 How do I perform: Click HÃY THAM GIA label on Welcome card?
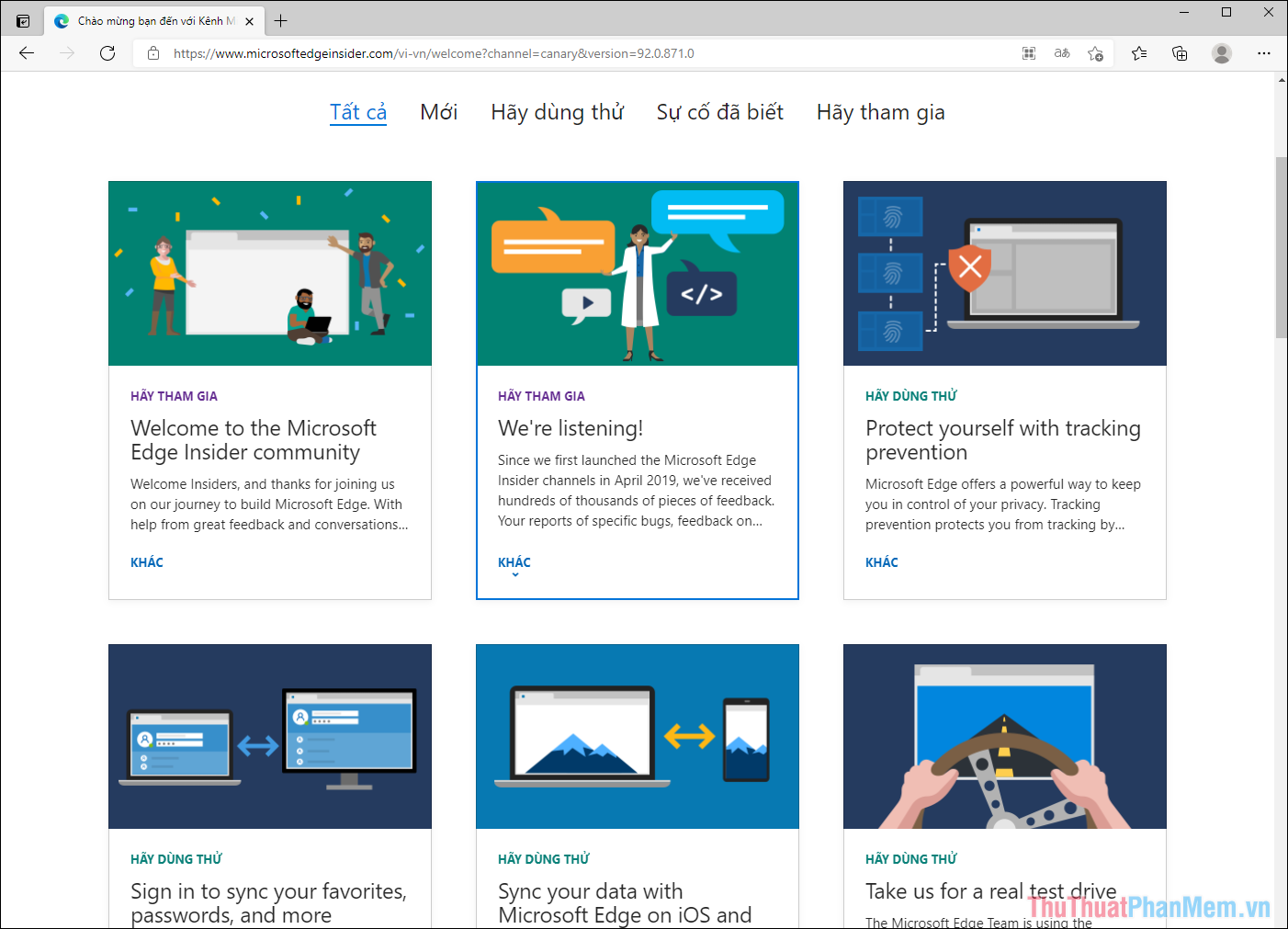(x=174, y=396)
